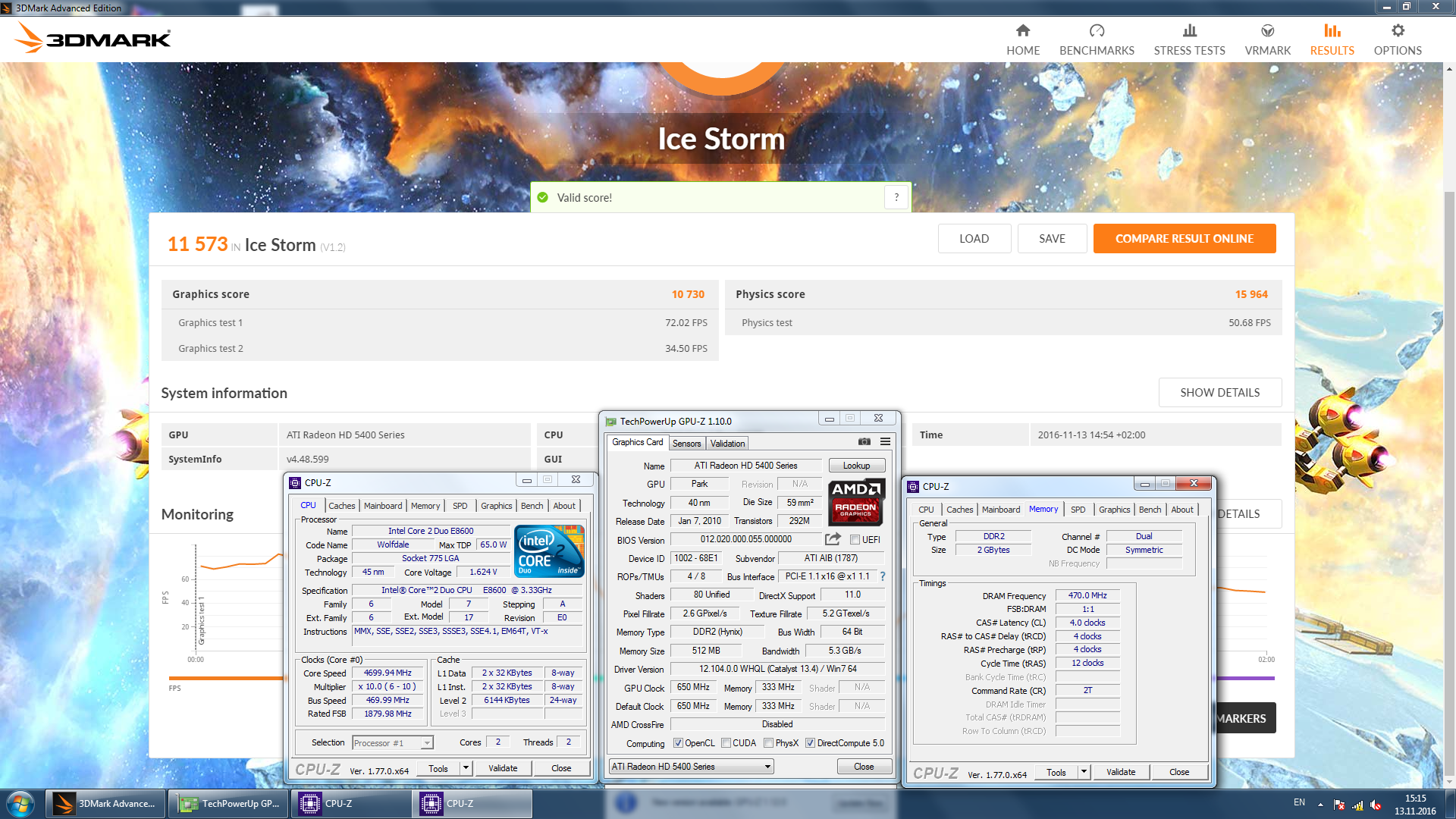
Task: Click SHOW DETAILS in System information
Action: pos(1219,392)
